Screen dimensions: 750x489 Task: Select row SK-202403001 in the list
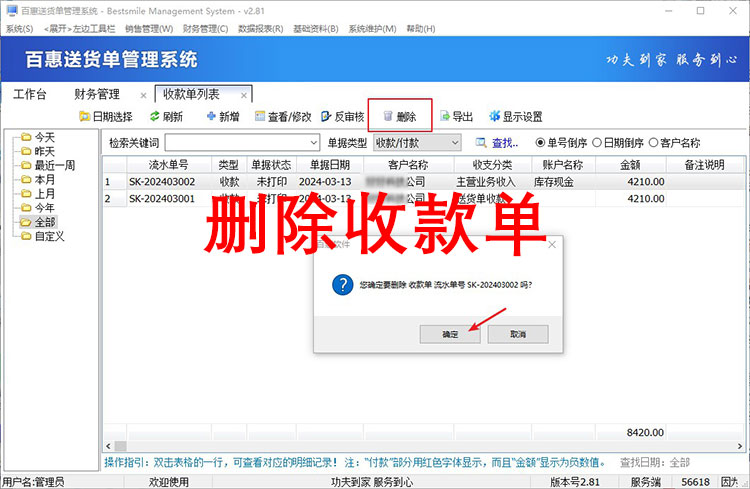(424, 199)
